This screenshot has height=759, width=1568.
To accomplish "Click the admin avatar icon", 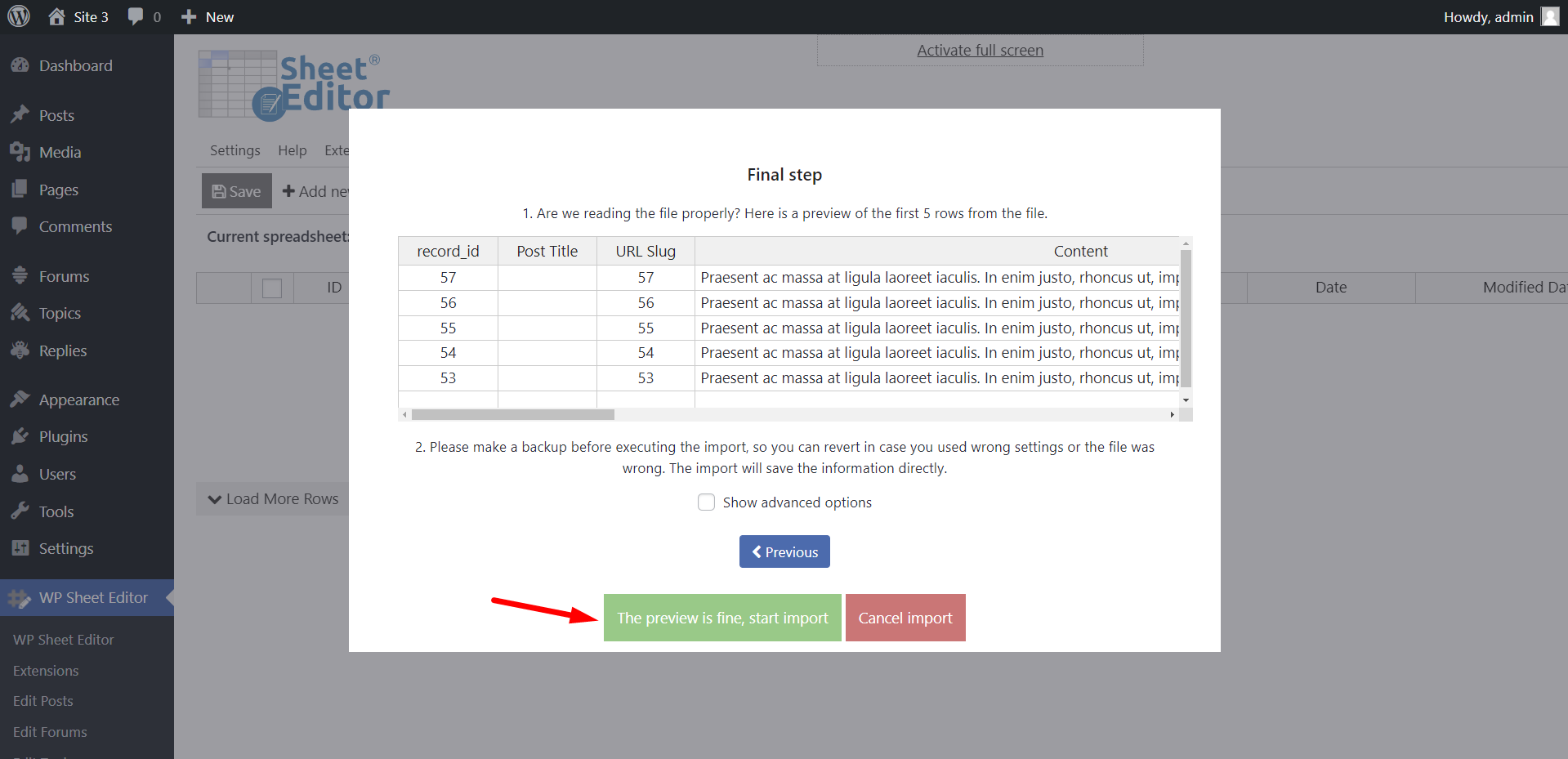I will (1550, 16).
